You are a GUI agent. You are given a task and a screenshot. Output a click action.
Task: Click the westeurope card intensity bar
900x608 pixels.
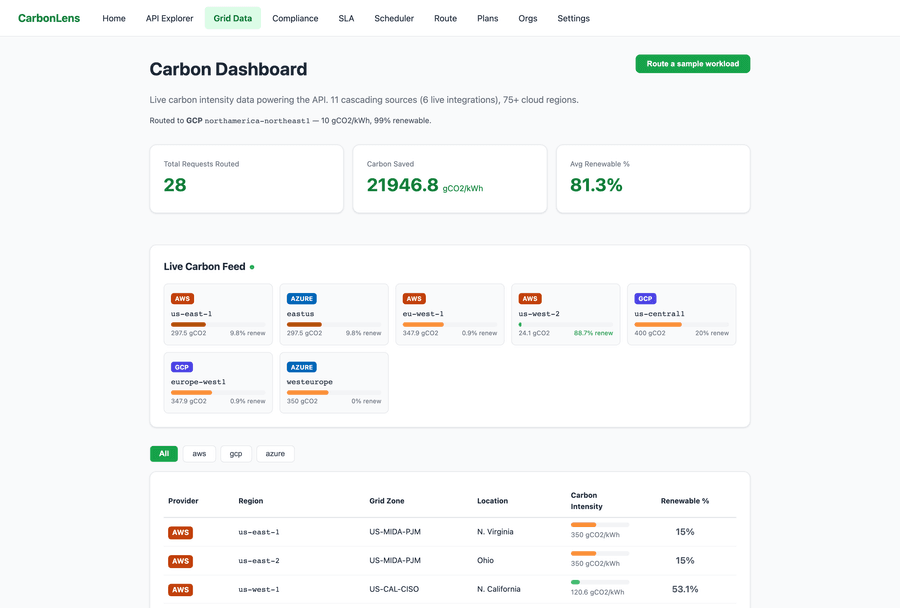(334, 393)
